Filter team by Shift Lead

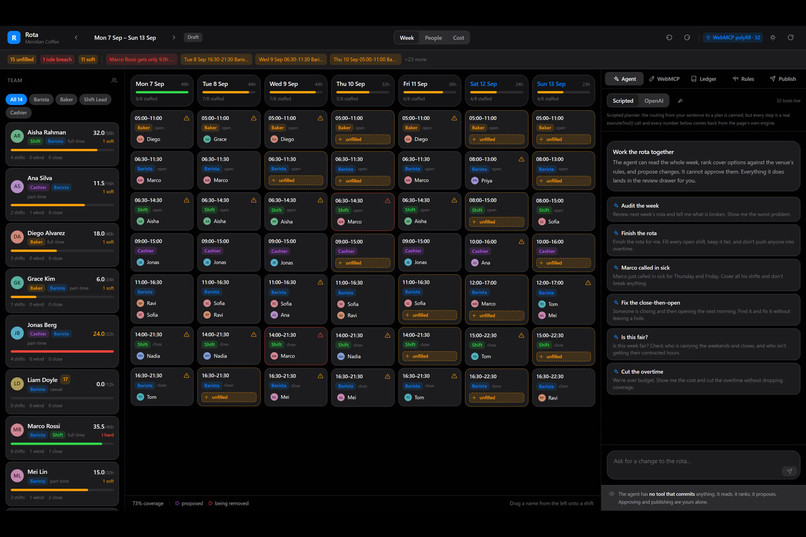[95, 99]
